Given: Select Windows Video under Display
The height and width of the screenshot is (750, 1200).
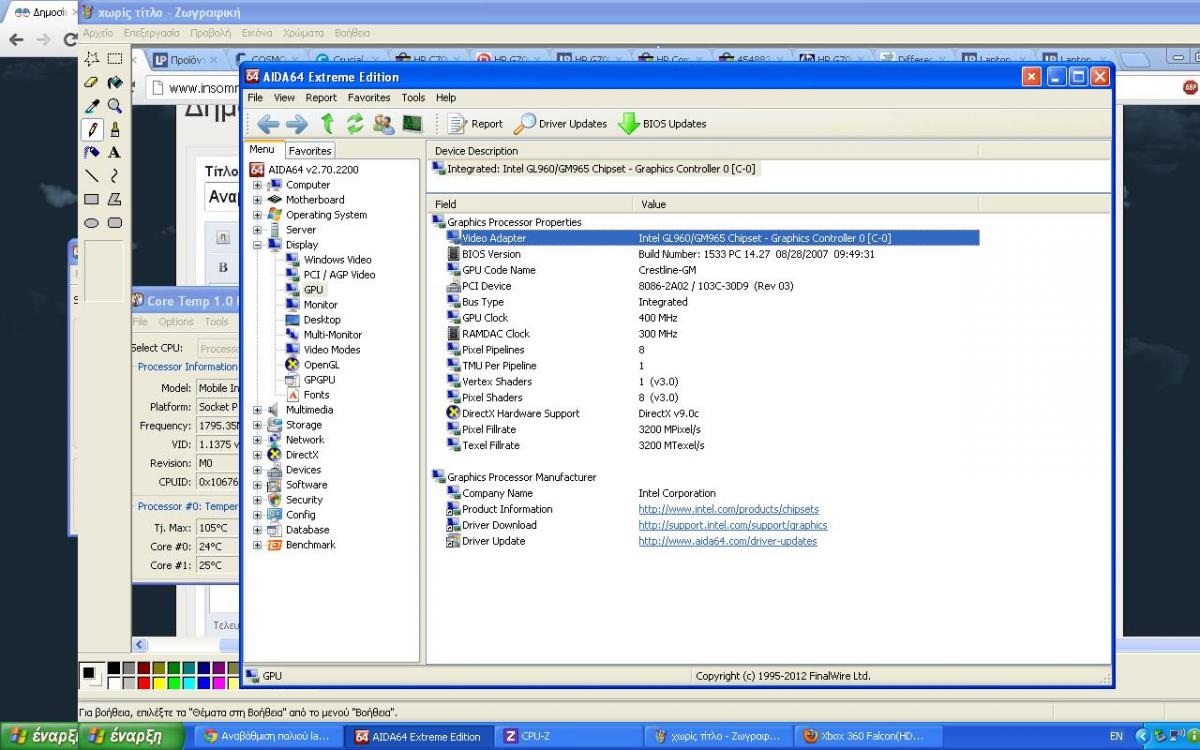Looking at the screenshot, I should coord(337,260).
